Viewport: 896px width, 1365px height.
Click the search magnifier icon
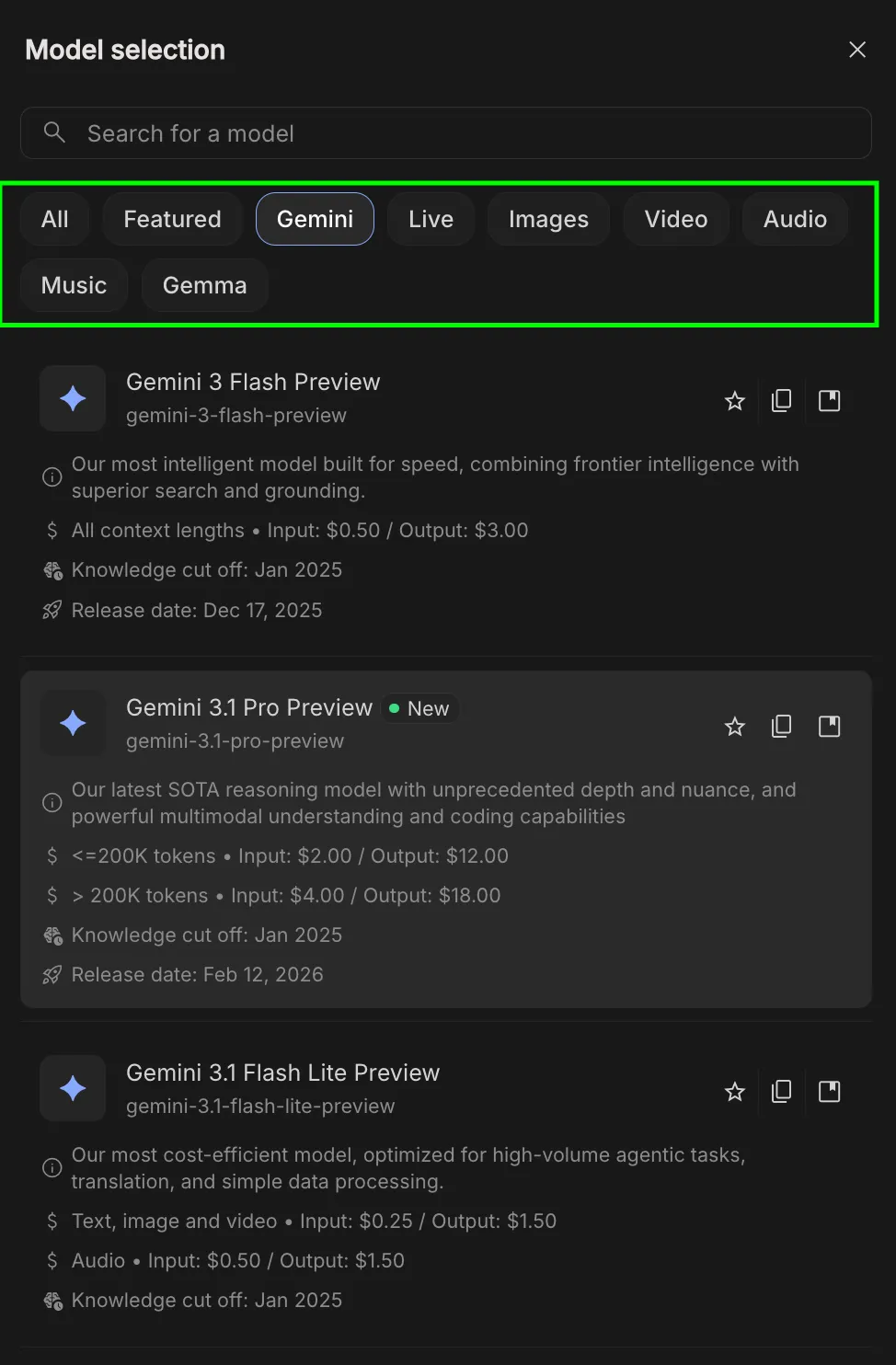coord(55,132)
